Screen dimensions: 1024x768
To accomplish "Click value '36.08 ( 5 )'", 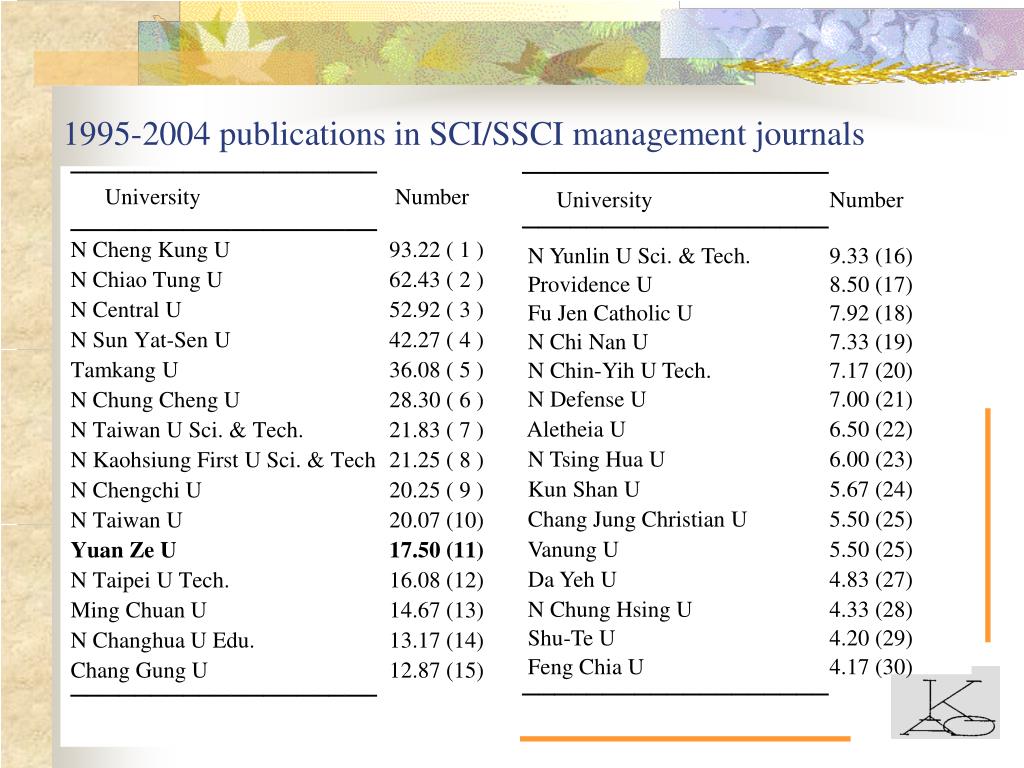I will [436, 370].
